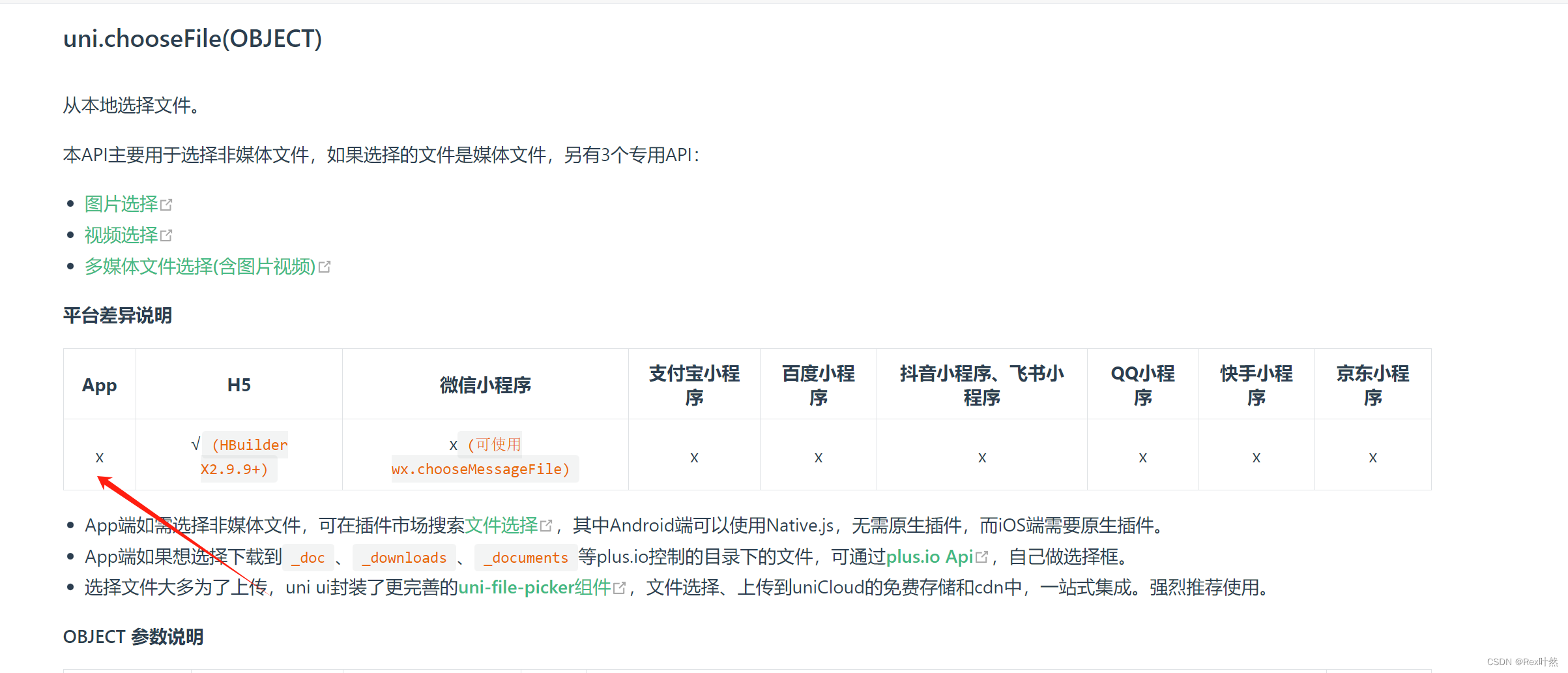Click the 抖音小程序、飞书小程序 column header
The image size is (1568, 673).
coord(982,385)
